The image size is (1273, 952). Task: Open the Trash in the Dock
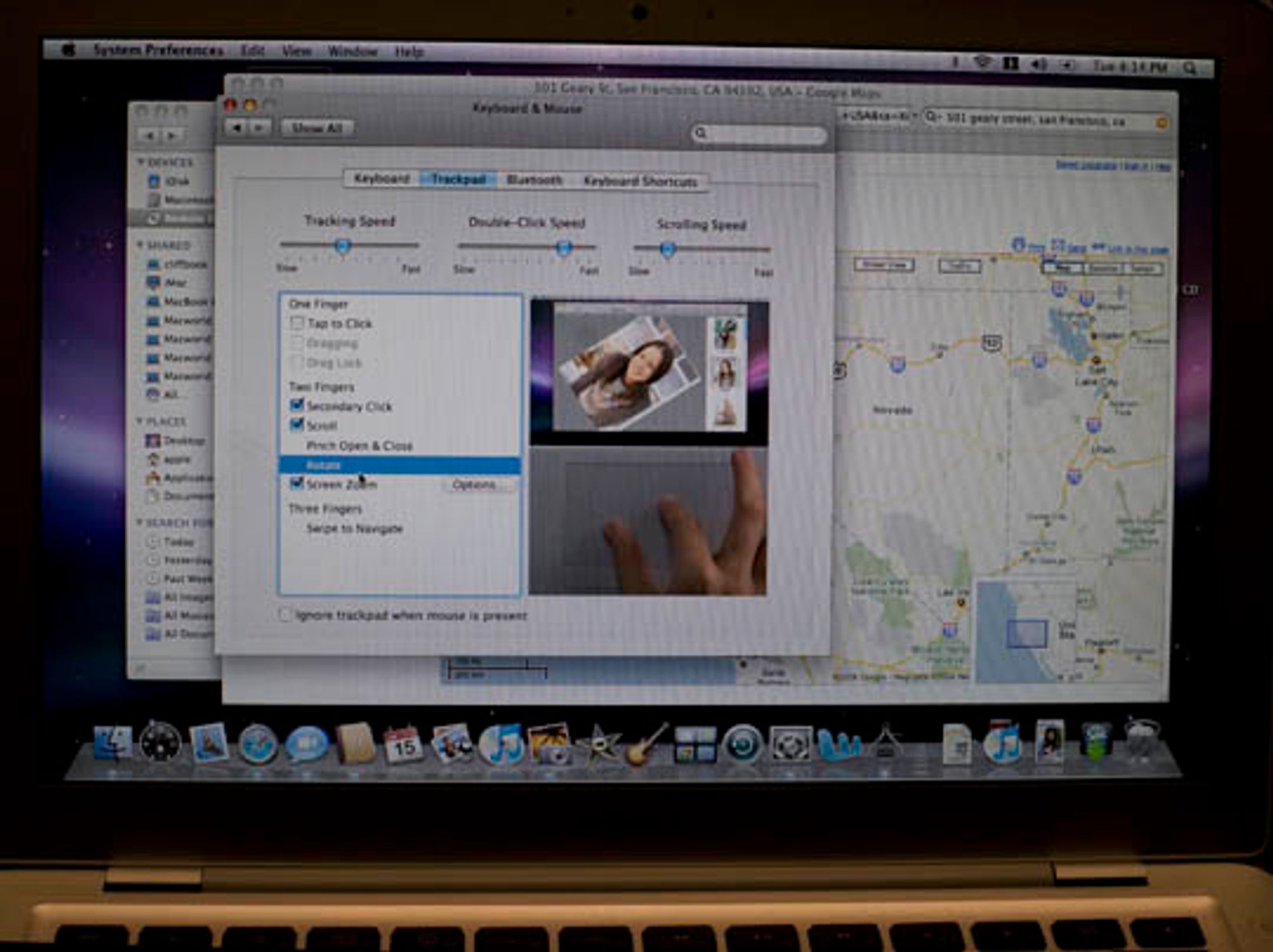tap(1142, 739)
